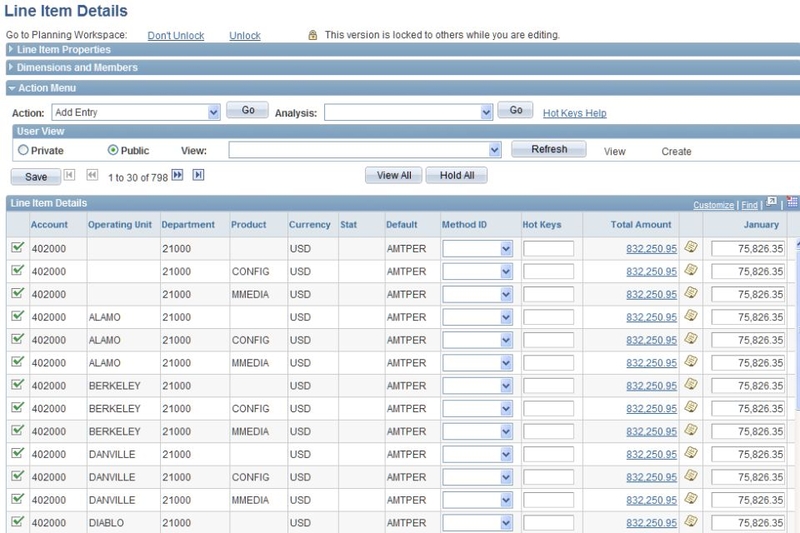Click Go button next to Analysis
The height and width of the screenshot is (533, 800).
point(515,110)
